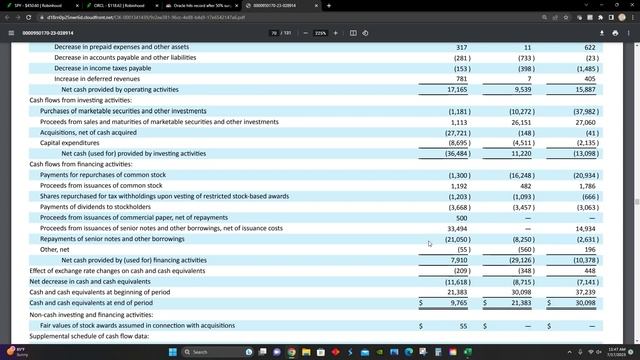Screen dimensions: 640x360
Task: Open Chrome three-dot menu
Action: (x=633, y=18)
